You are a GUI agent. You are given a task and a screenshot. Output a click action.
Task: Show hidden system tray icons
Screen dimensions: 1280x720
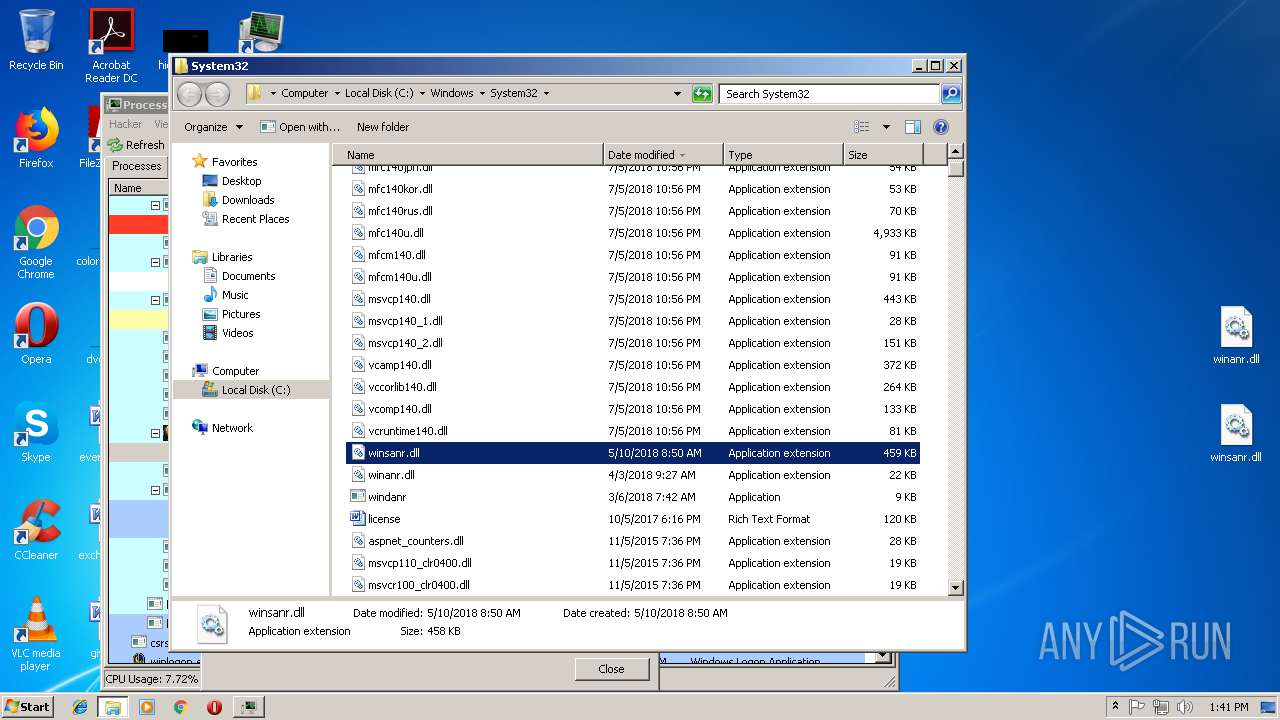click(1115, 707)
